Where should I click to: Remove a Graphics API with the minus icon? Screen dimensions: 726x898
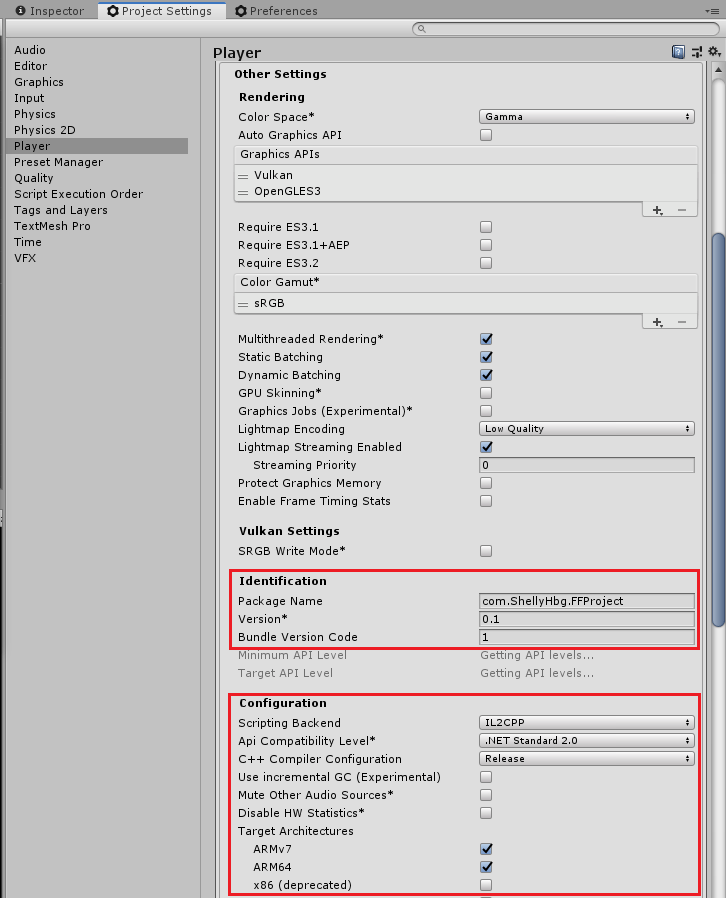coord(682,210)
